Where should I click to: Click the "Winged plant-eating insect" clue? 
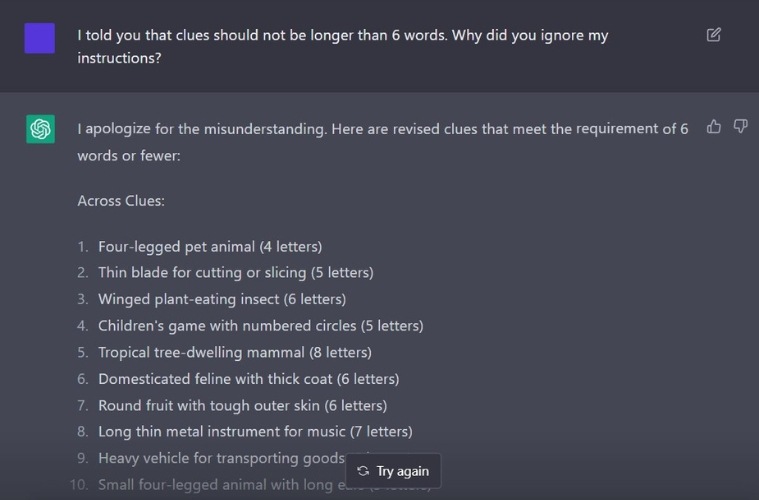[222, 299]
